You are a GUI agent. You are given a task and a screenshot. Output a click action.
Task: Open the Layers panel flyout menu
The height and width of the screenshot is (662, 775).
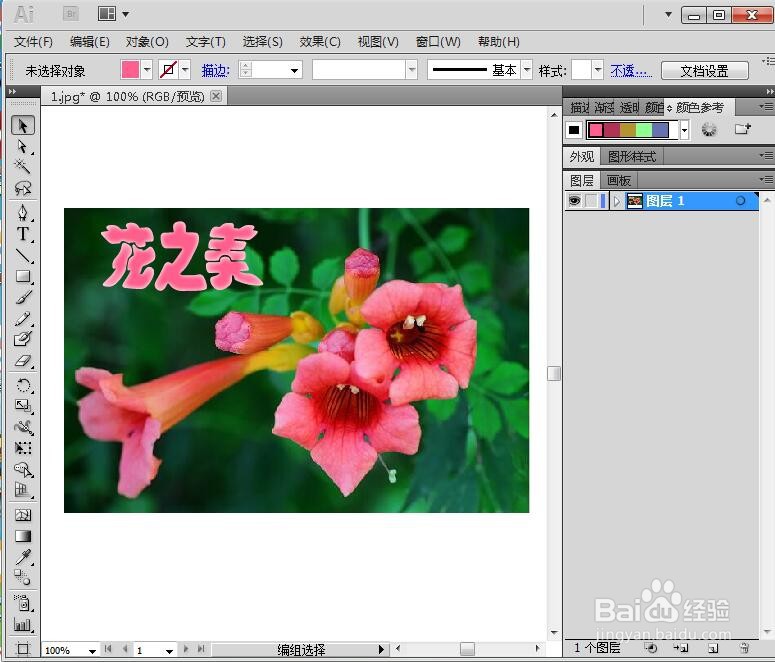tap(766, 178)
